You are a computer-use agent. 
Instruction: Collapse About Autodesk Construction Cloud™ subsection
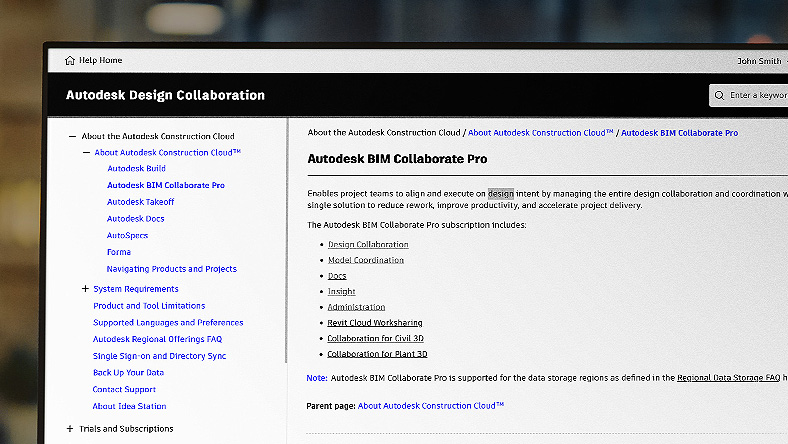[86, 152]
